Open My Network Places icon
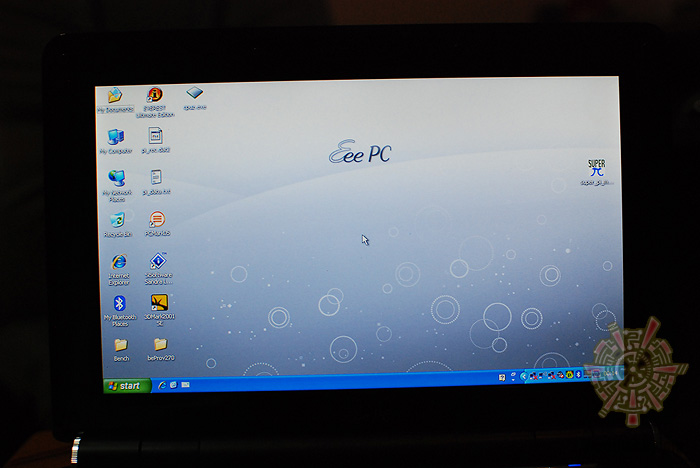 click(x=117, y=185)
